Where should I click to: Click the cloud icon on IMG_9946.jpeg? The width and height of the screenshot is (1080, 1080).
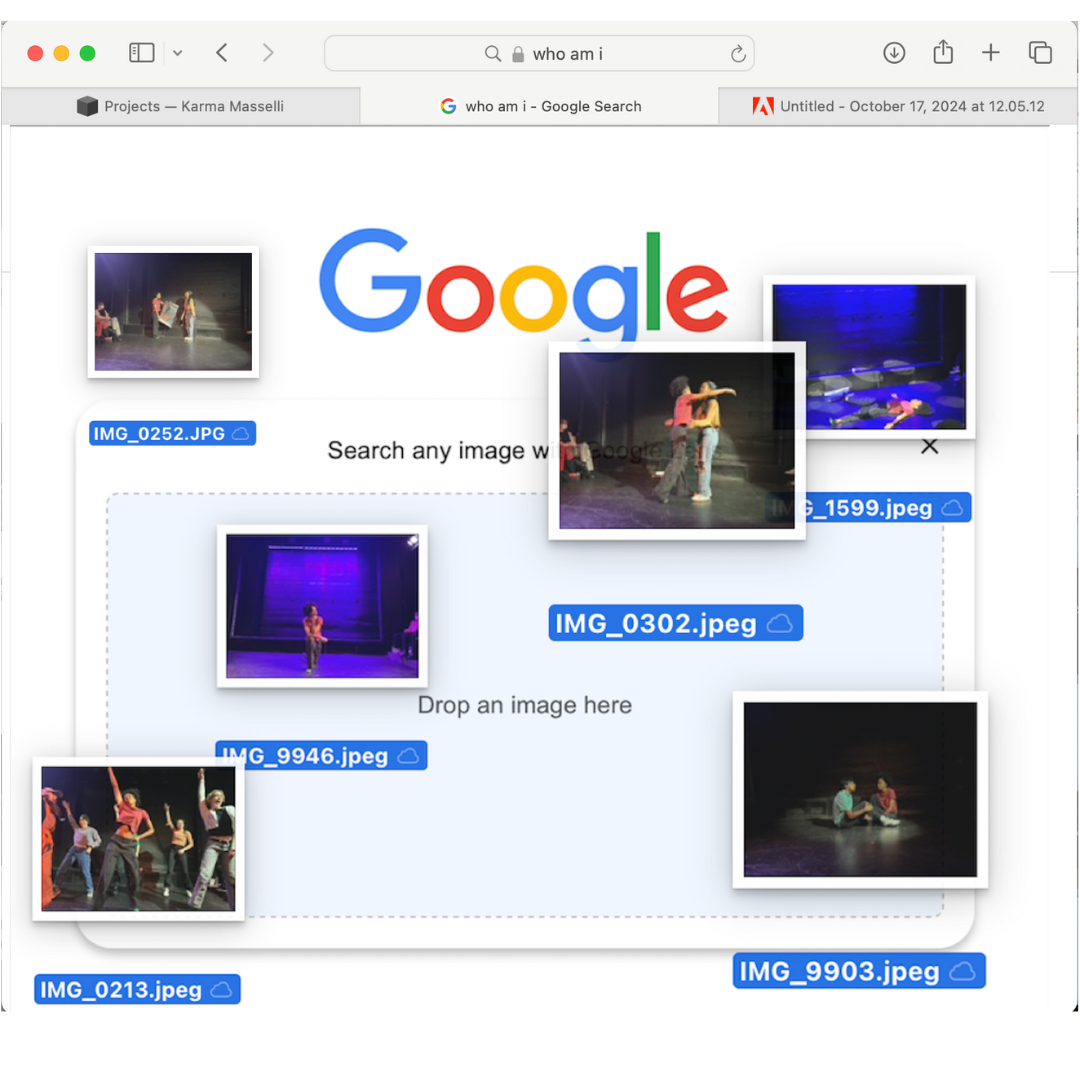pyautogui.click(x=408, y=756)
